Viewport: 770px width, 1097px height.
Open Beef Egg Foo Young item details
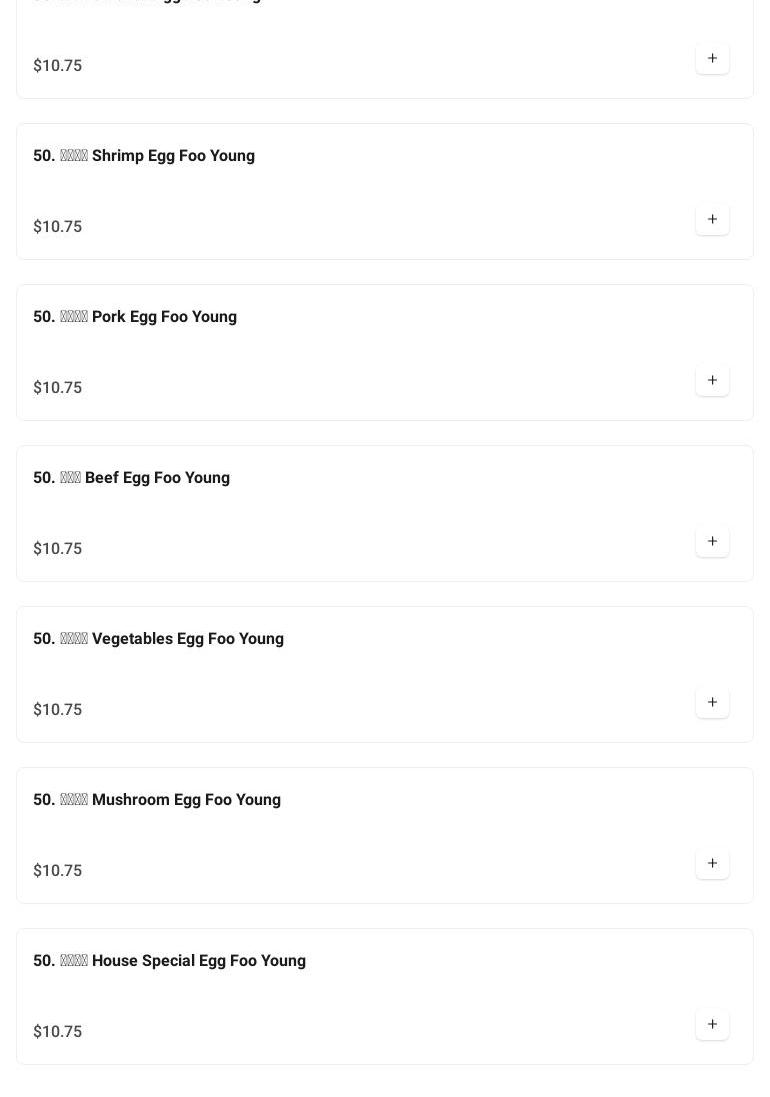[x=131, y=478]
